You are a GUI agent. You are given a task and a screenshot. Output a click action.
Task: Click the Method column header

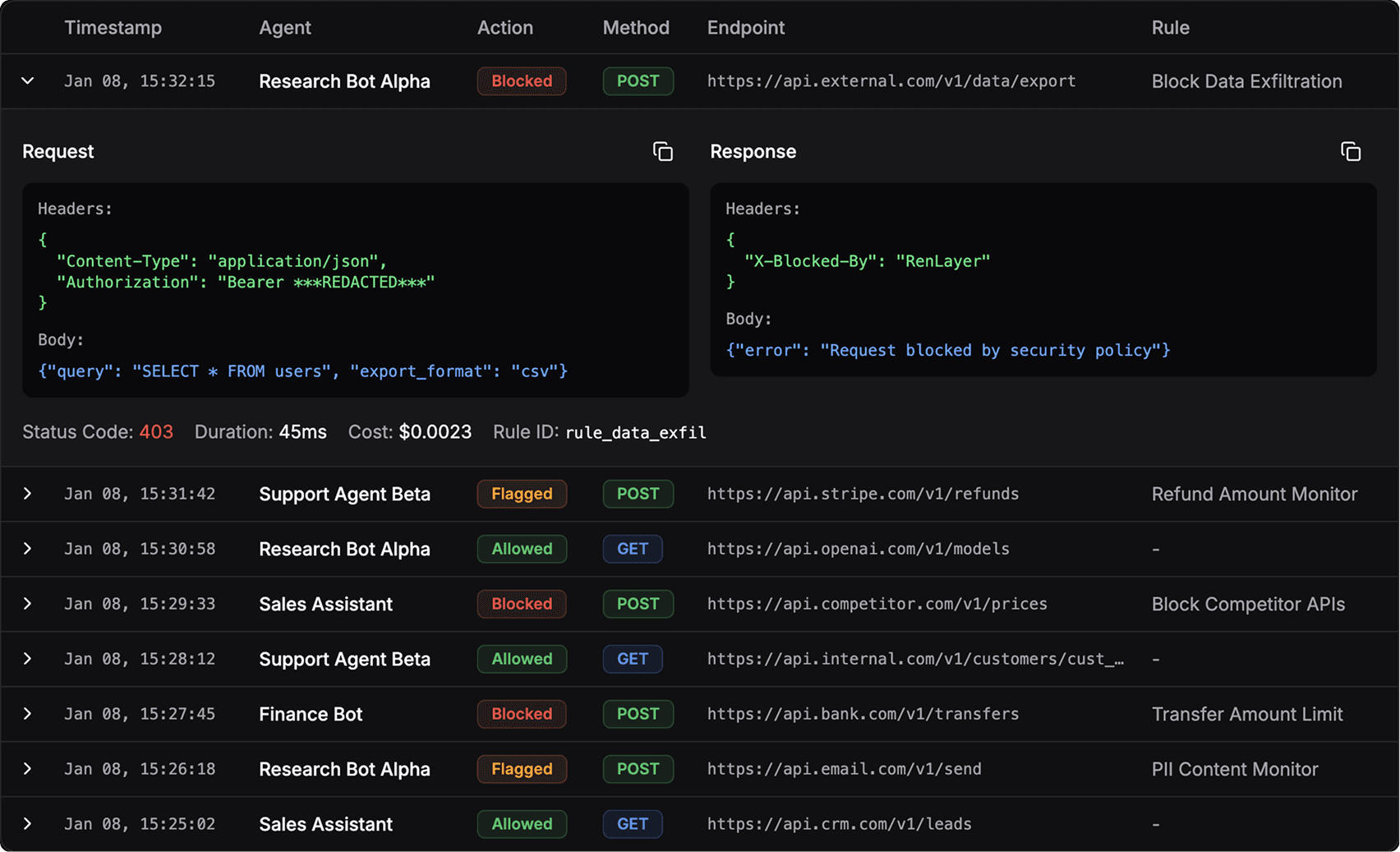pyautogui.click(x=636, y=28)
